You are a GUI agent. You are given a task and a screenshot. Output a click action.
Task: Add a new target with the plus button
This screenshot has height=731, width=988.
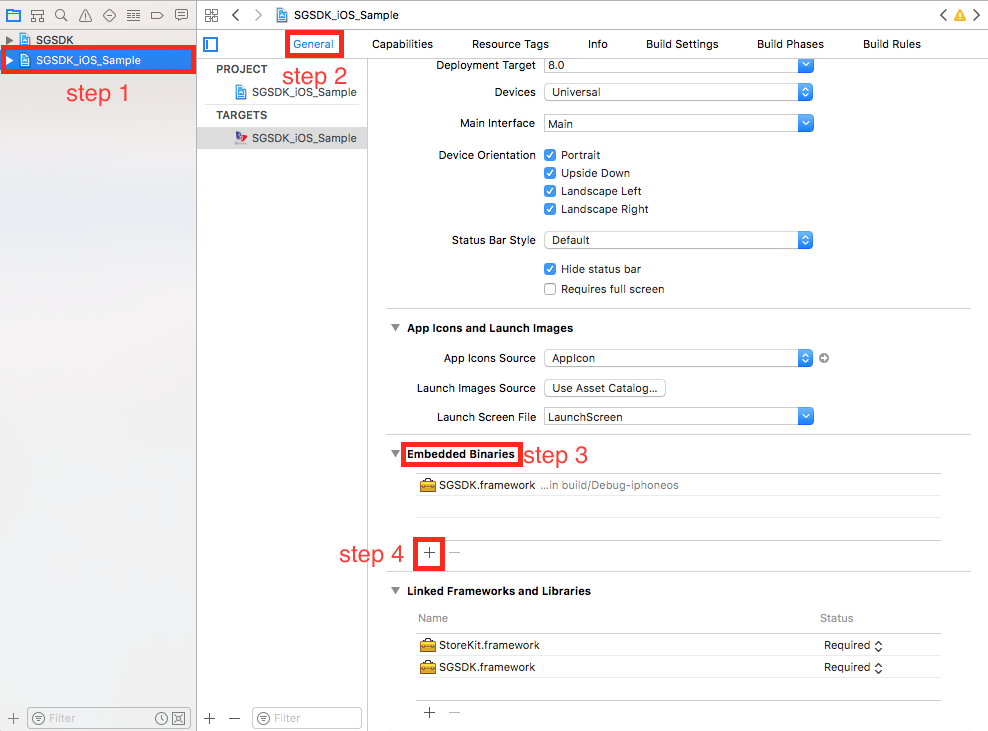point(210,718)
